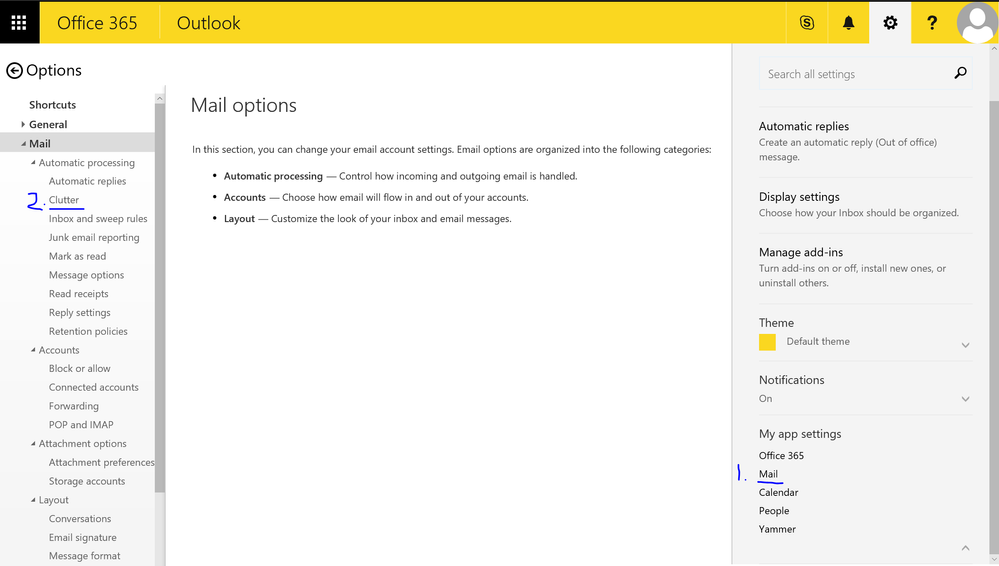999x566 pixels.
Task: Open Reply settings
Action: (x=80, y=312)
